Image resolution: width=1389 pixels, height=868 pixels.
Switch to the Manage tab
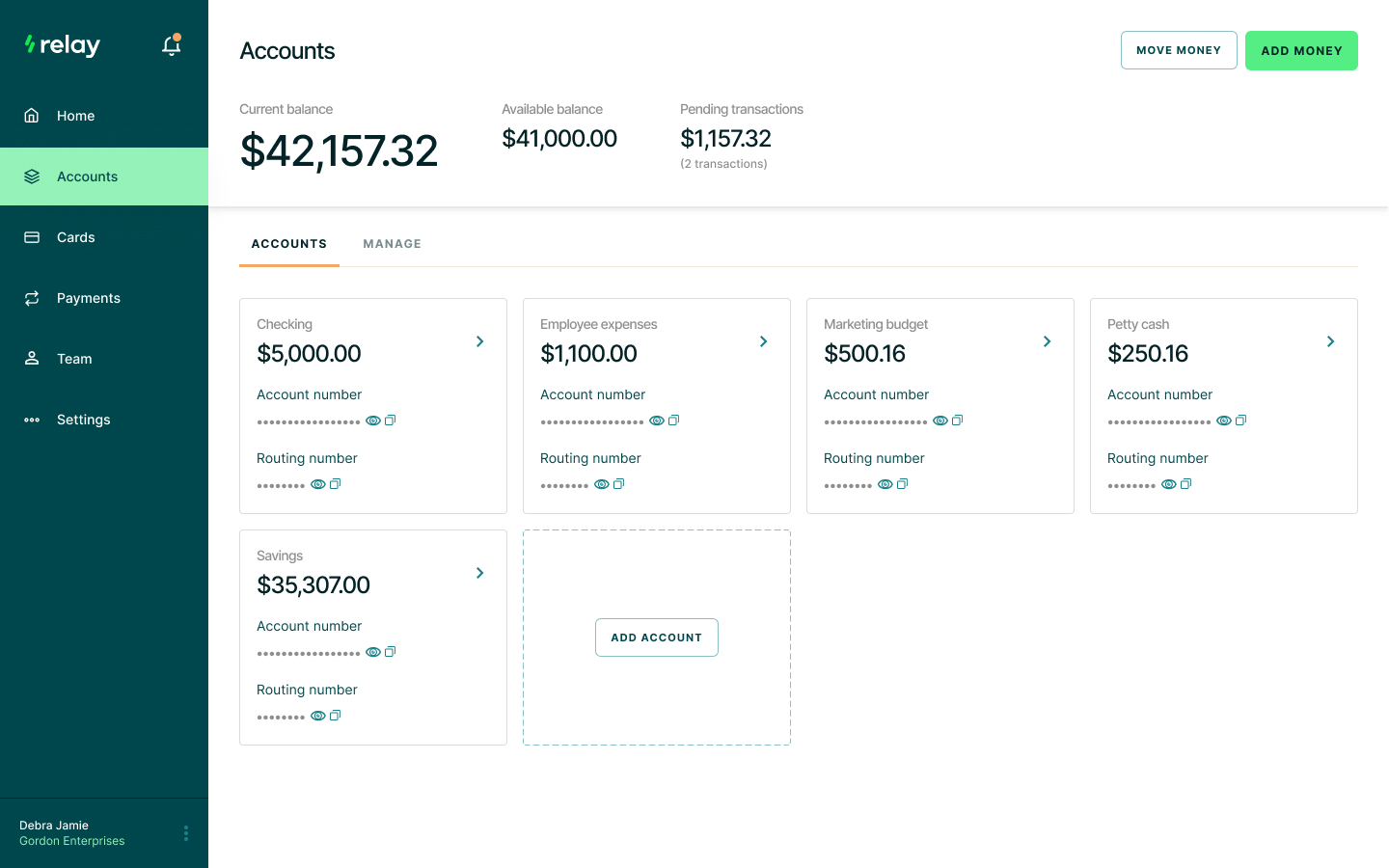click(x=393, y=244)
